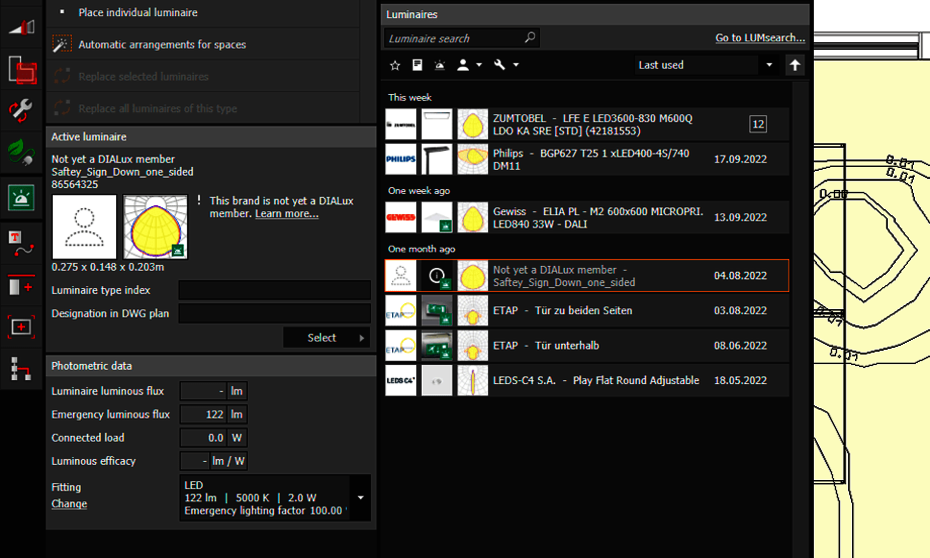This screenshot has width=930, height=558.
Task: Click the emergency lighting tool in sidebar
Action: pos(22,197)
